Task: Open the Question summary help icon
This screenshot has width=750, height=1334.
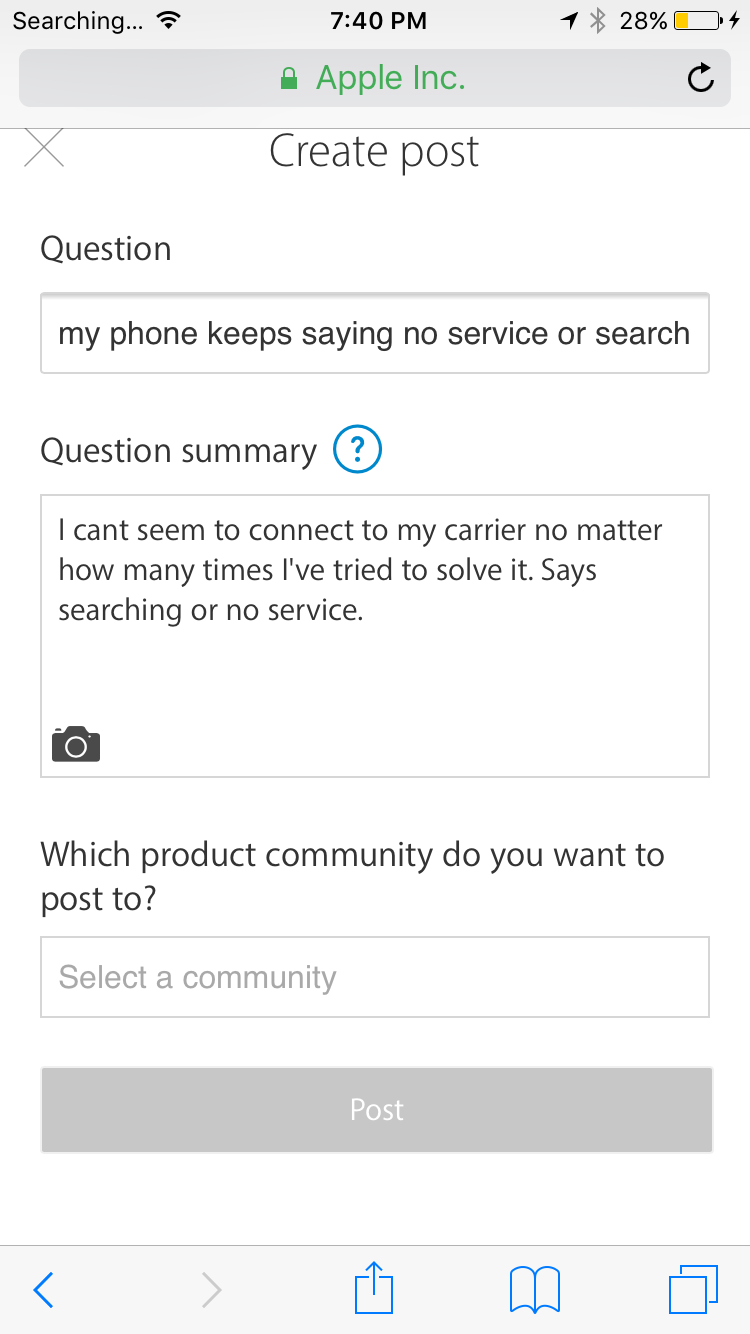Action: pyautogui.click(x=357, y=451)
